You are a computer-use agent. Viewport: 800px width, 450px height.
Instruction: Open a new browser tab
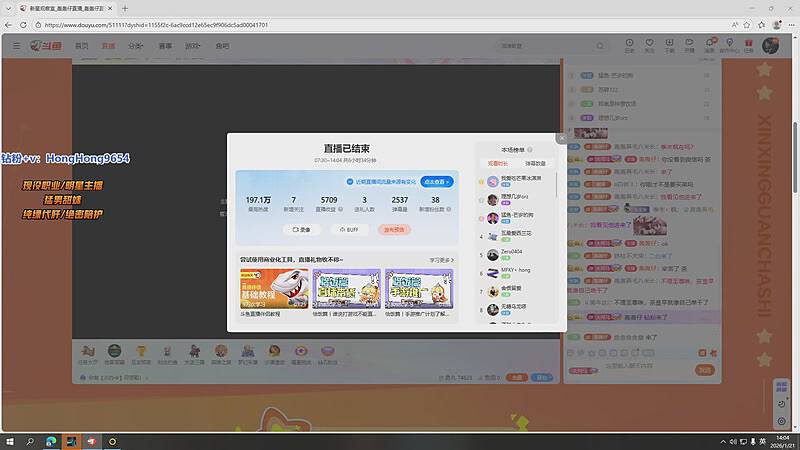click(x=125, y=8)
